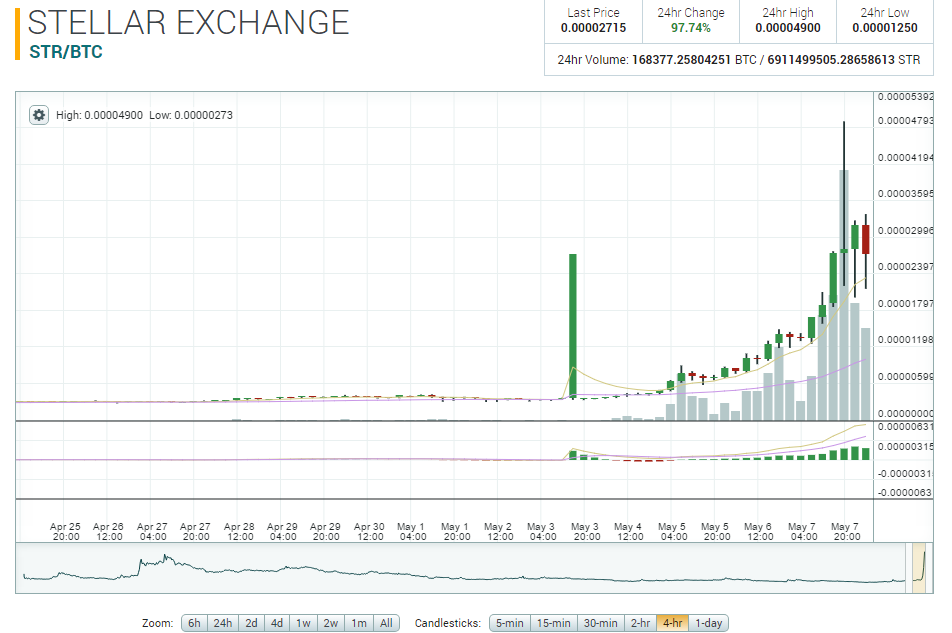Click the 24hr Change value 97.74%

(690, 28)
